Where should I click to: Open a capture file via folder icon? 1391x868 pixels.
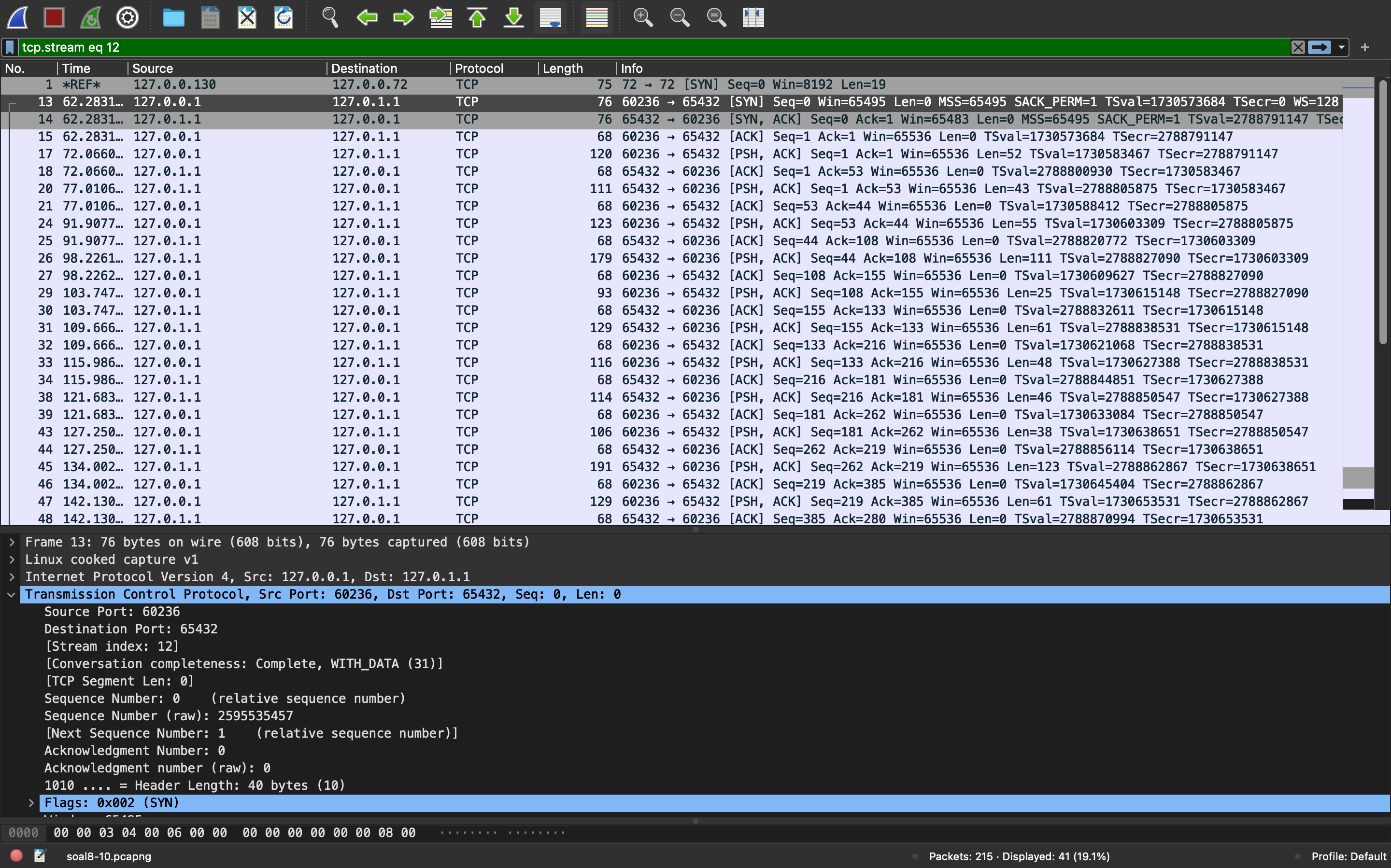(173, 17)
